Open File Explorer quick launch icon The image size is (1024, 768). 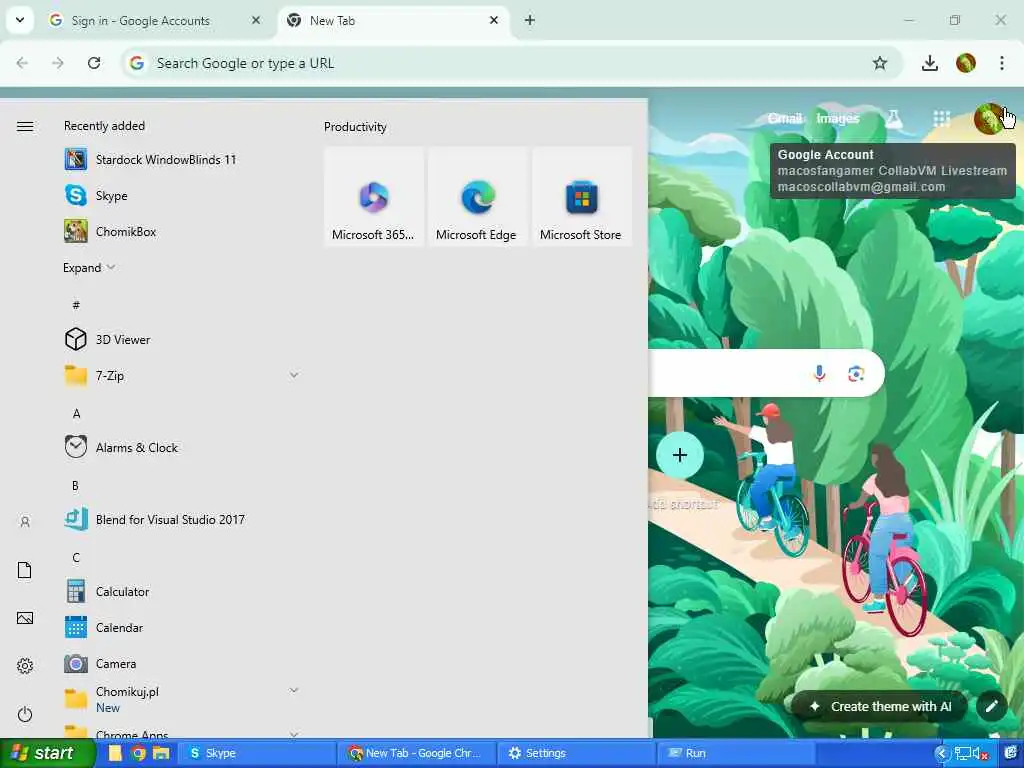[161, 753]
